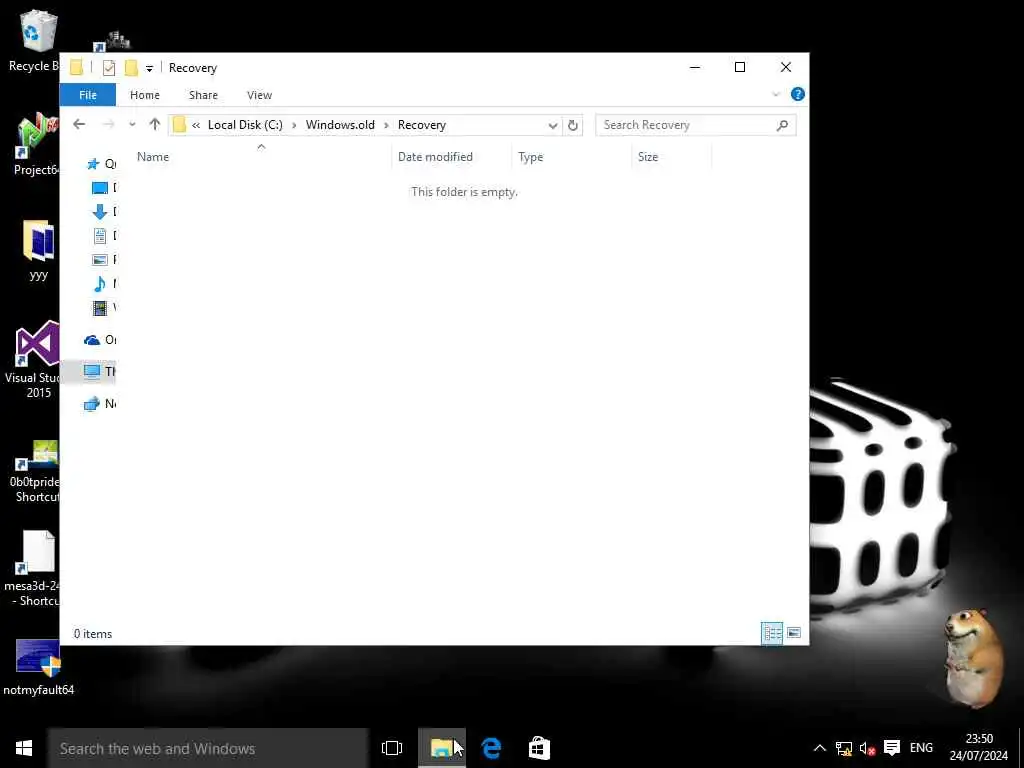Switch to details view layout
Image resolution: width=1024 pixels, height=768 pixels.
point(772,633)
